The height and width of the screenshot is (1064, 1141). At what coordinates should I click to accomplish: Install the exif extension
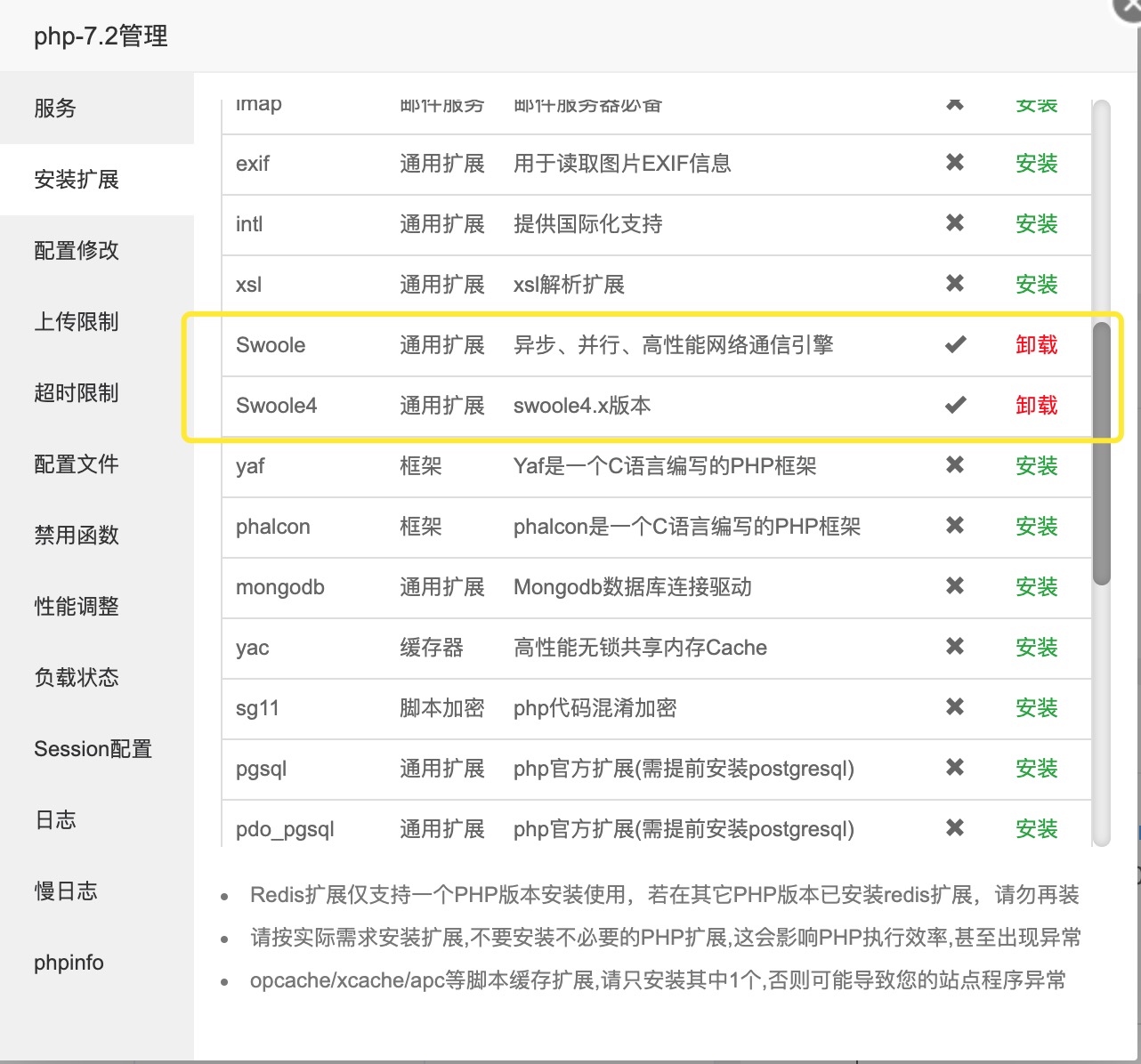[x=1037, y=164]
